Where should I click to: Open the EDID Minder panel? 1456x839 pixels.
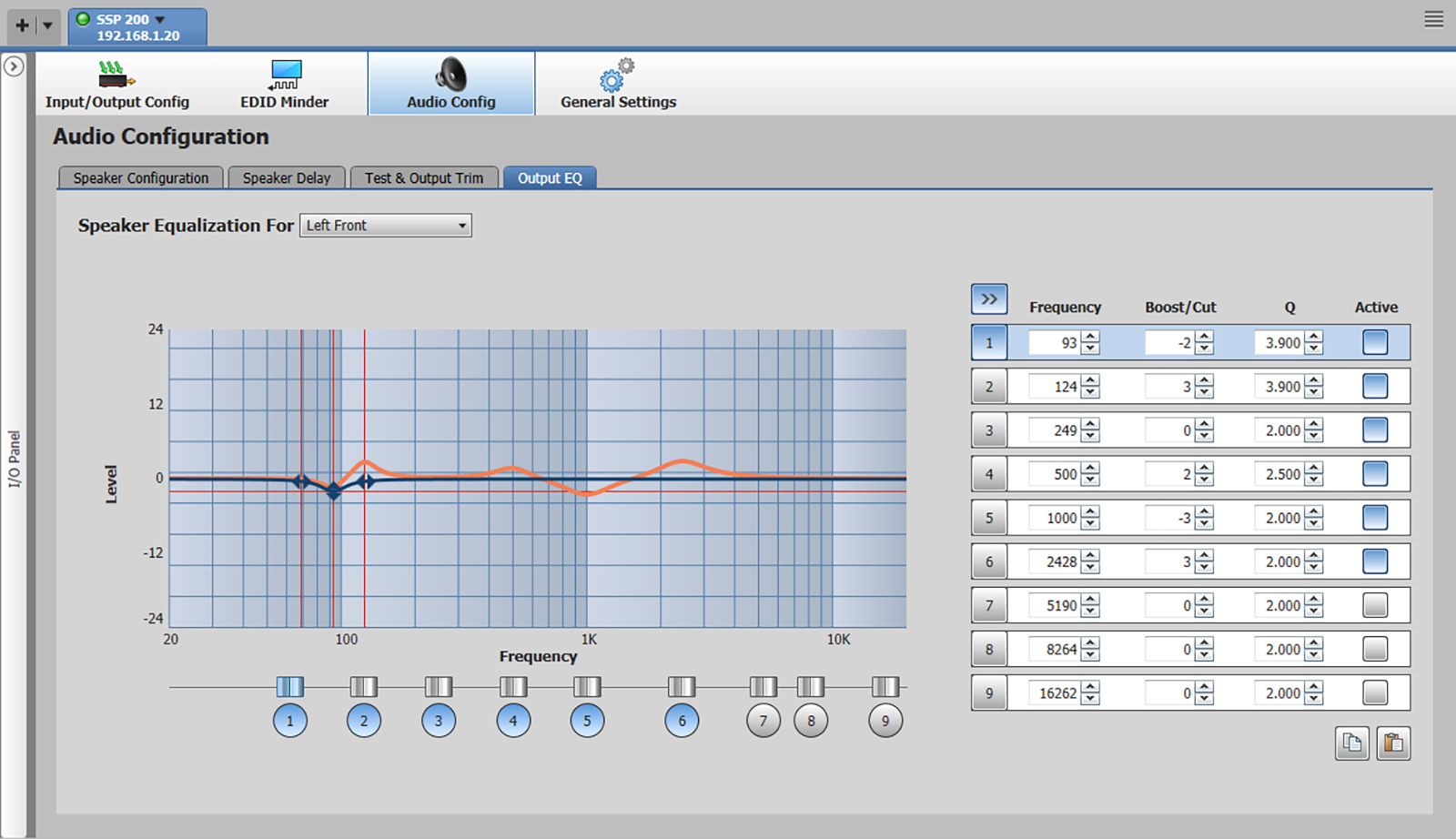[x=285, y=83]
